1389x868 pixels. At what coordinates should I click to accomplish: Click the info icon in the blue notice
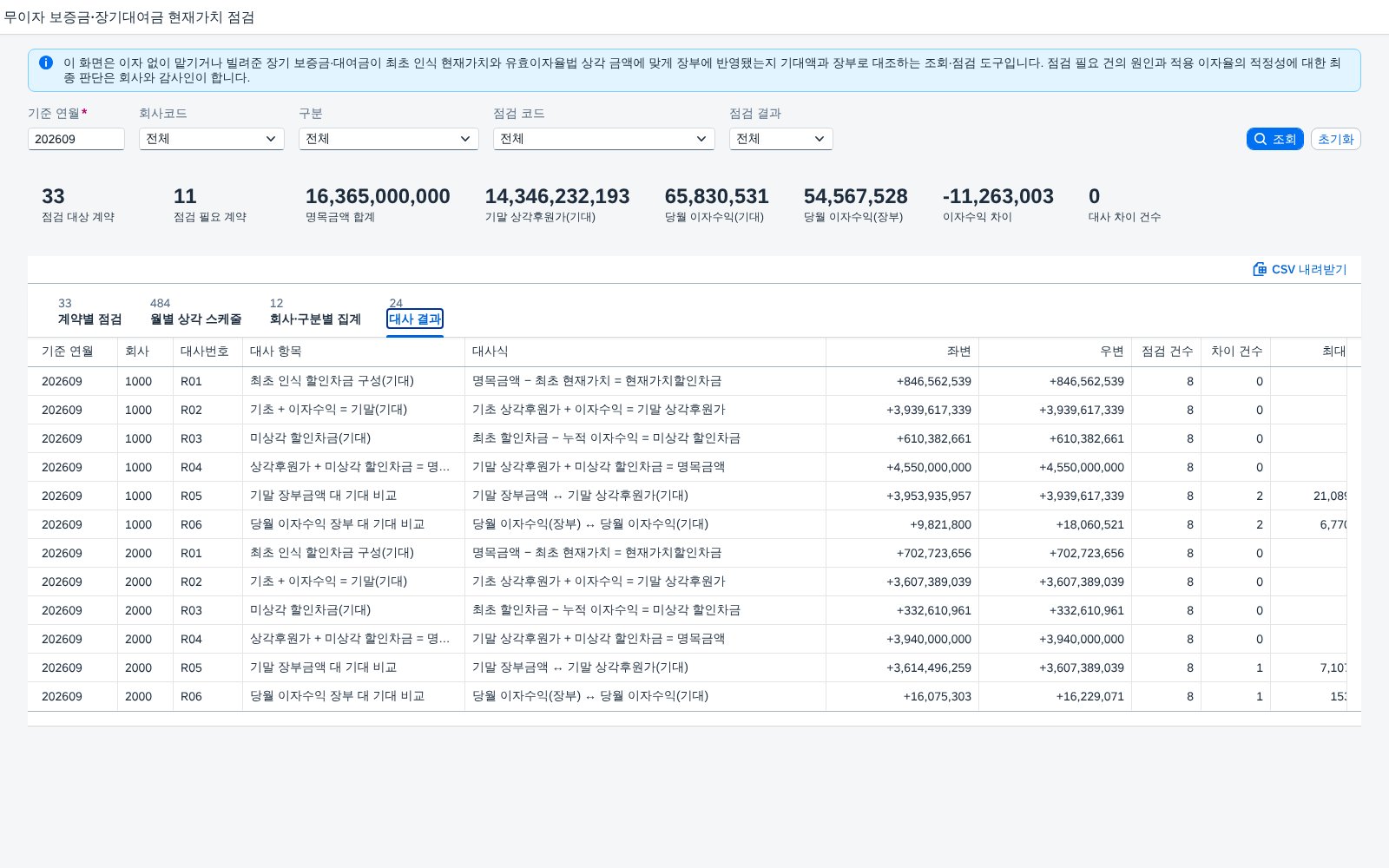[x=46, y=62]
